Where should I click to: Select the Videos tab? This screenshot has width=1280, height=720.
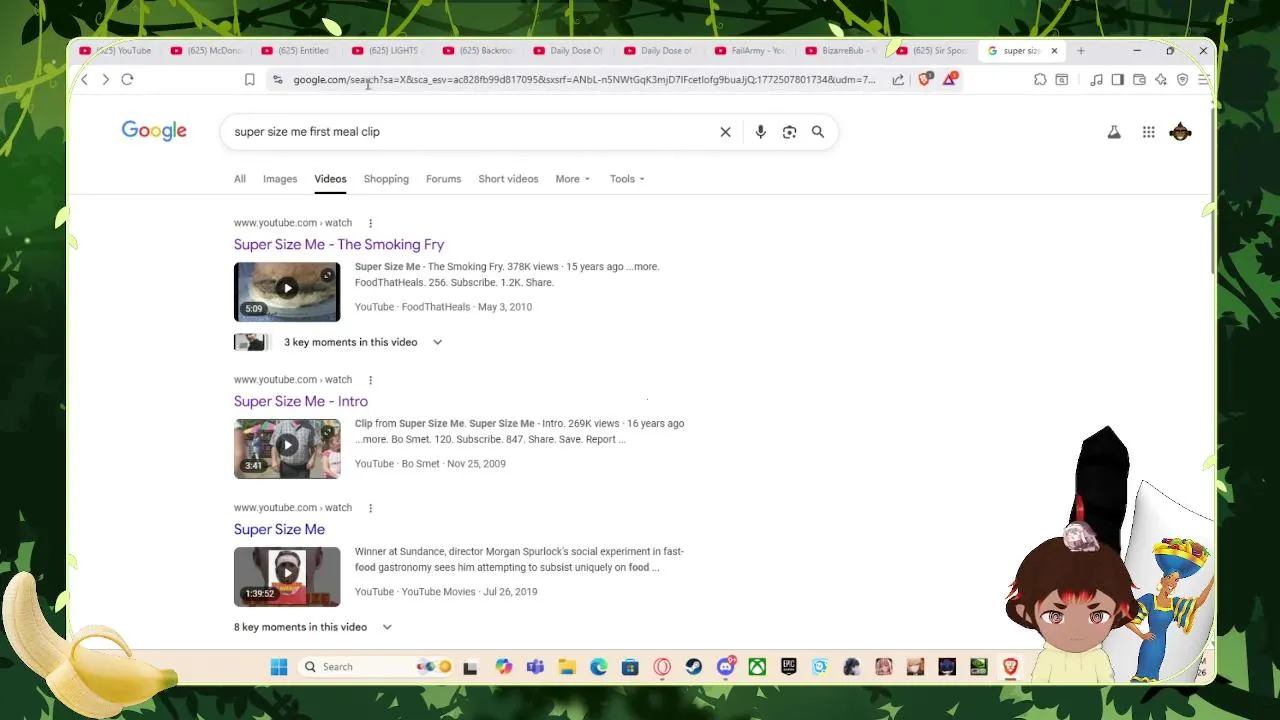click(330, 179)
